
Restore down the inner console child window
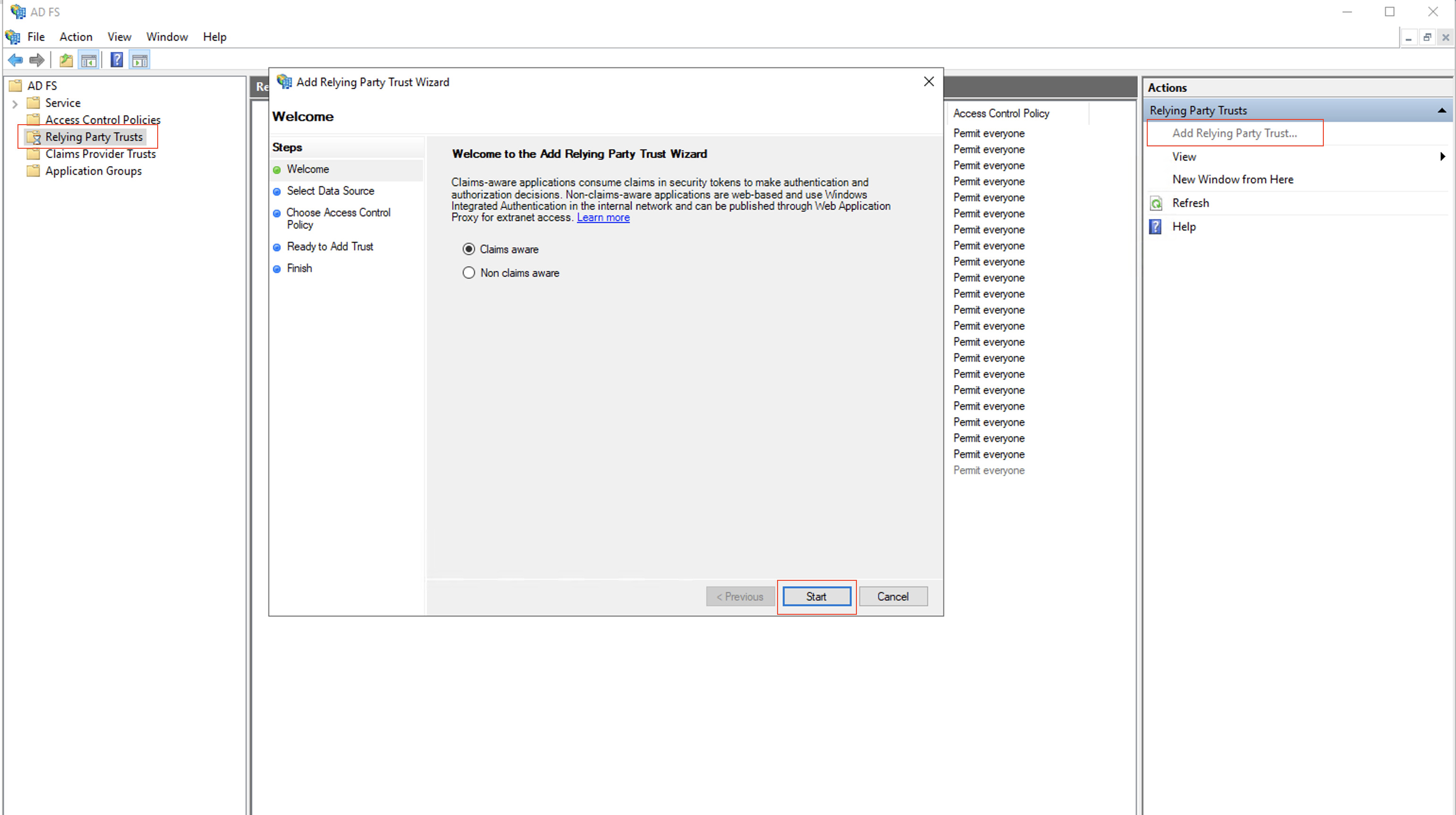[1427, 37]
